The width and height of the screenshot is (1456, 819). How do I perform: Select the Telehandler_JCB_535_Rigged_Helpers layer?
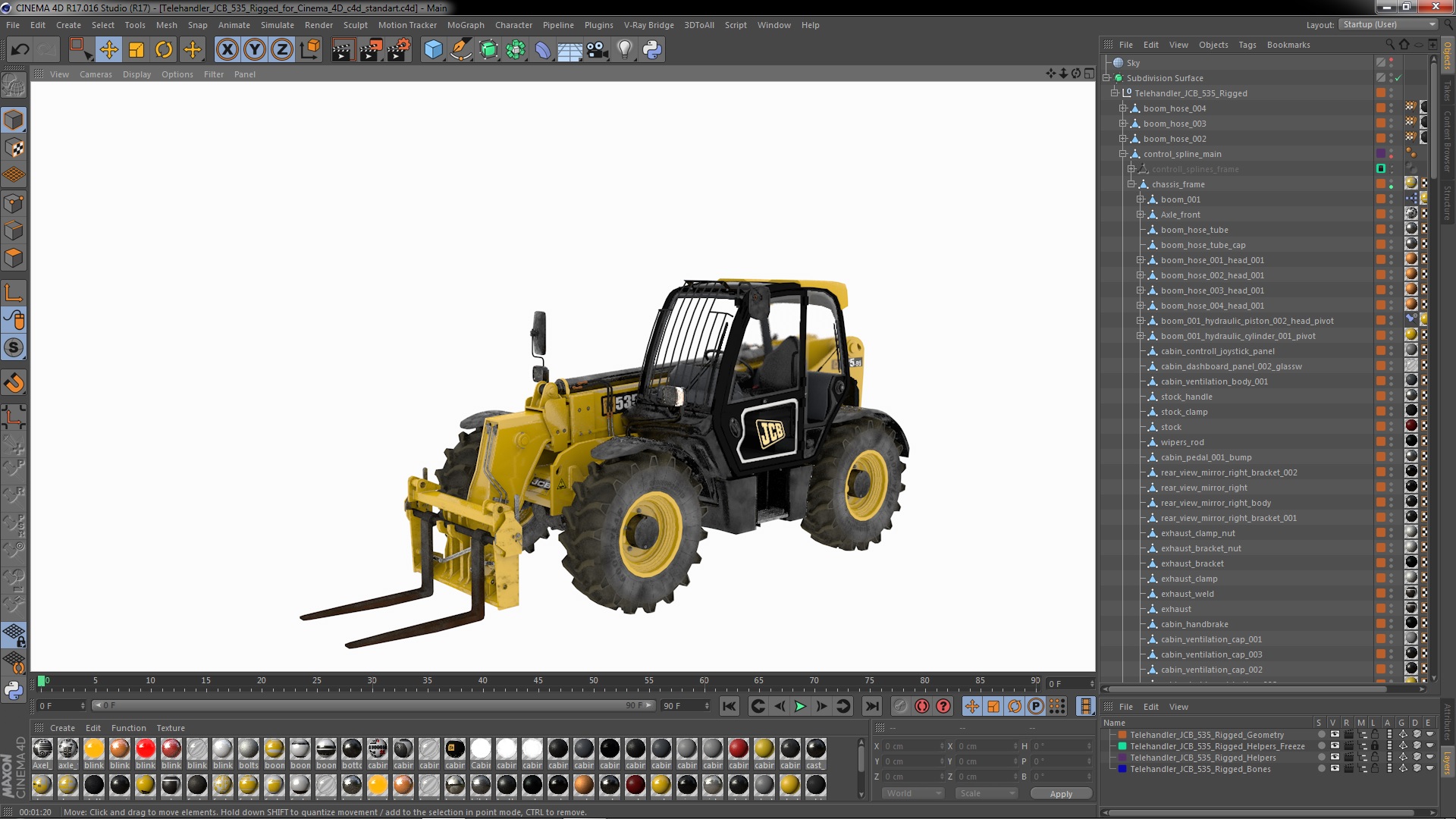(x=1203, y=758)
